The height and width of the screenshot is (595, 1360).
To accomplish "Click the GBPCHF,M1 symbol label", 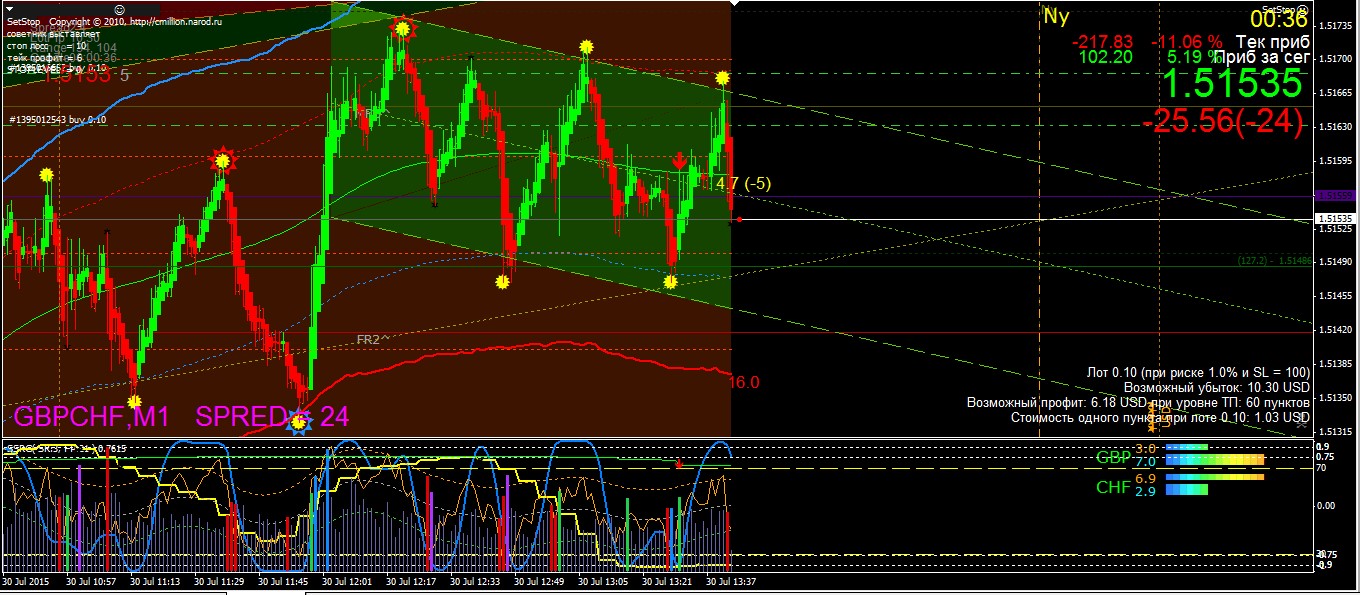I will [92, 417].
